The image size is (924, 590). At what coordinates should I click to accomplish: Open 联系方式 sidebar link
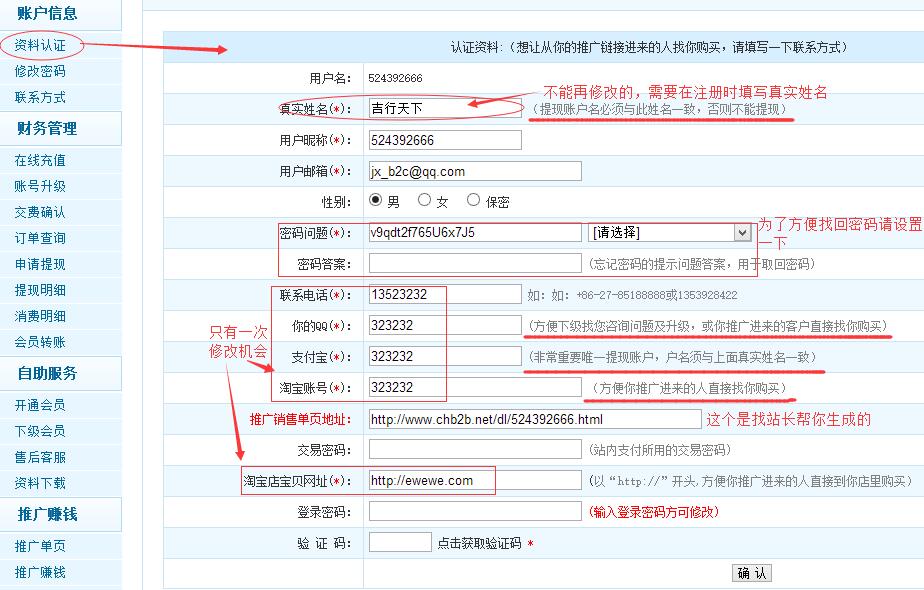[40, 97]
